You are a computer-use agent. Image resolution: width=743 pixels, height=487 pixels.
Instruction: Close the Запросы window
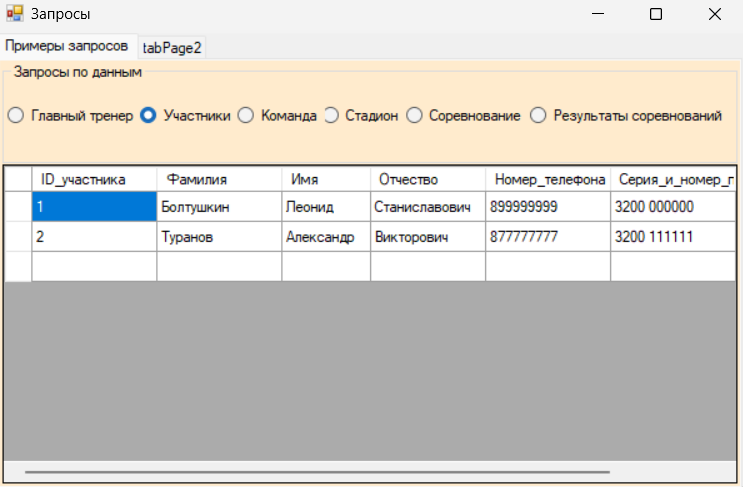715,14
